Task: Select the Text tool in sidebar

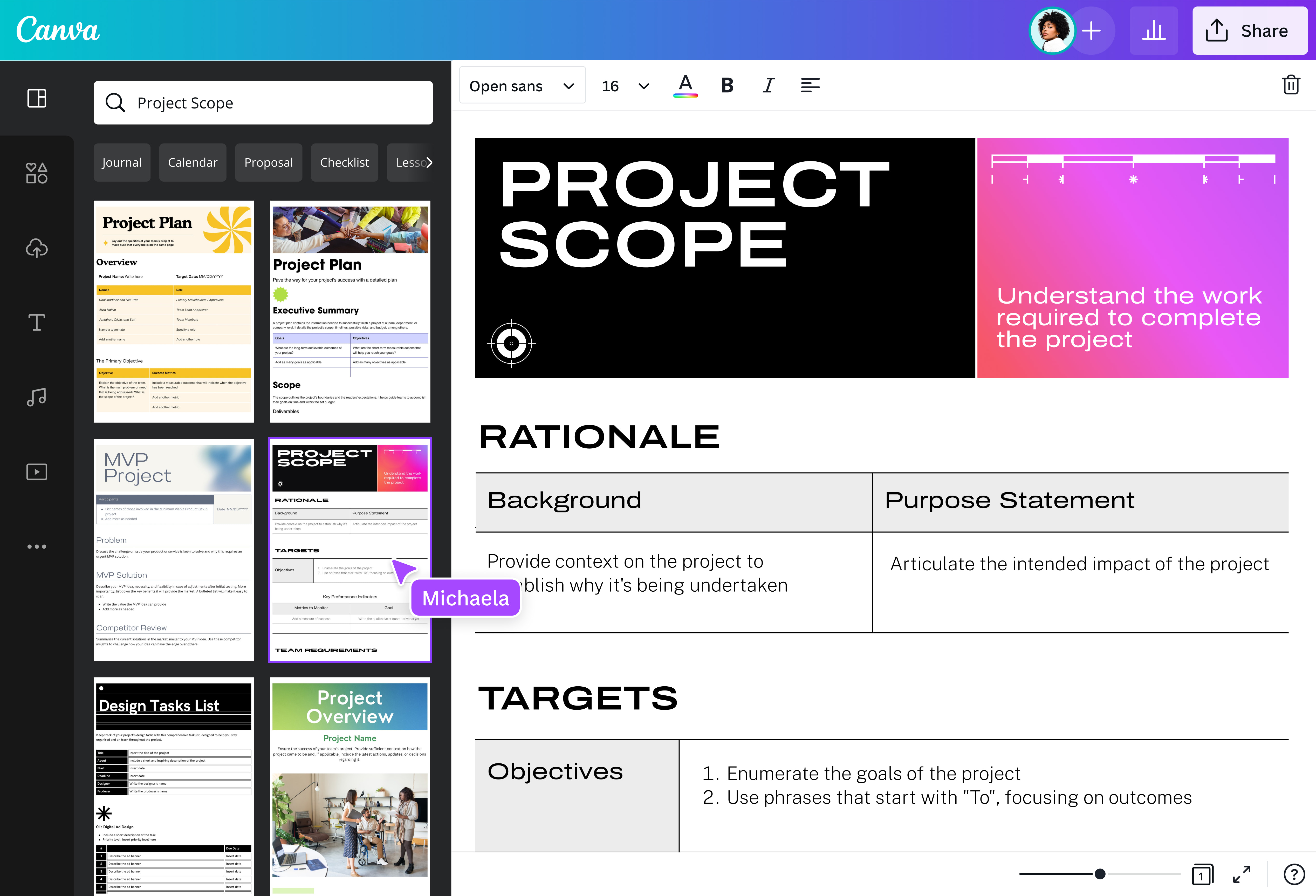Action: pos(37,322)
